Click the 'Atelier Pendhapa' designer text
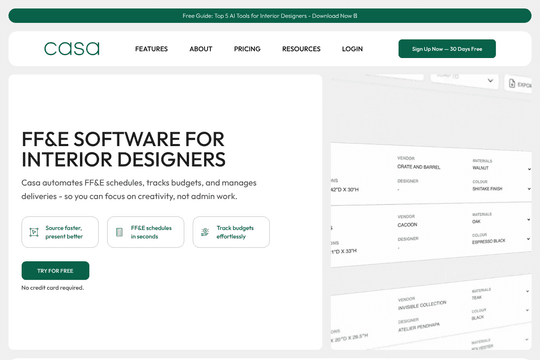Screen dimensions: 540x360 click(x=419, y=327)
